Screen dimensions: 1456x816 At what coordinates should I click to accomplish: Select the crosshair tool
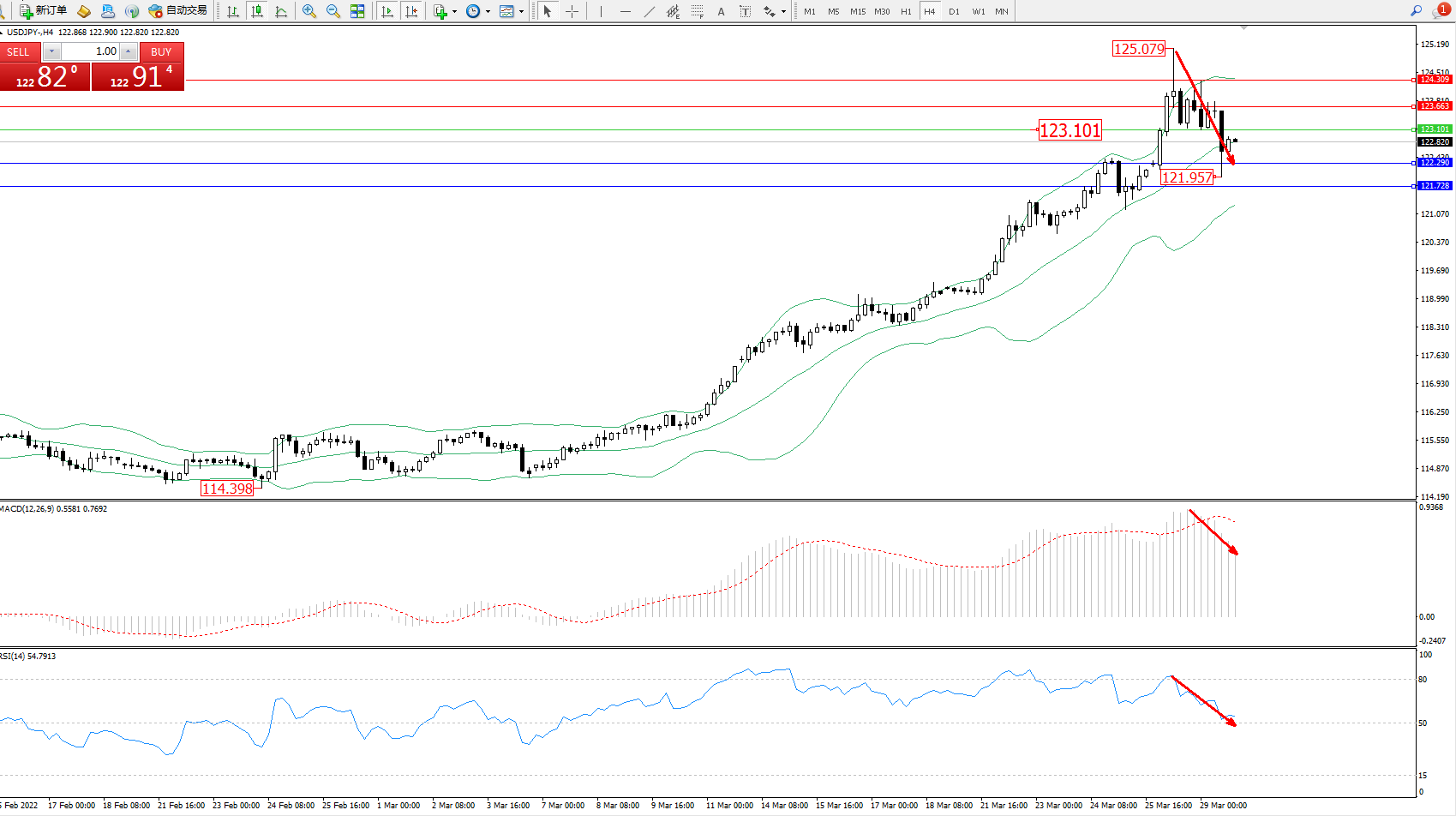(x=572, y=11)
